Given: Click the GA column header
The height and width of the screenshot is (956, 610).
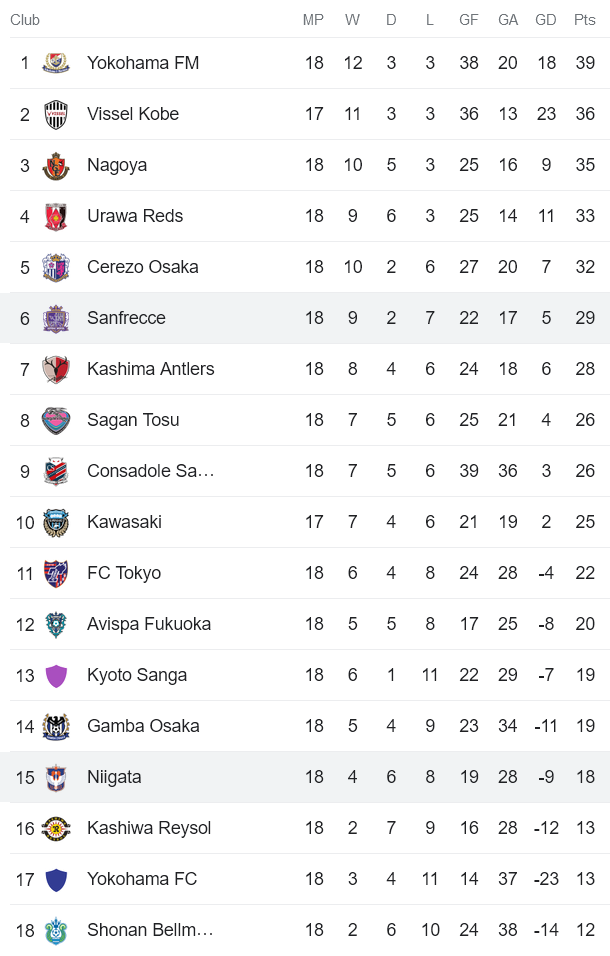Looking at the screenshot, I should click(507, 19).
